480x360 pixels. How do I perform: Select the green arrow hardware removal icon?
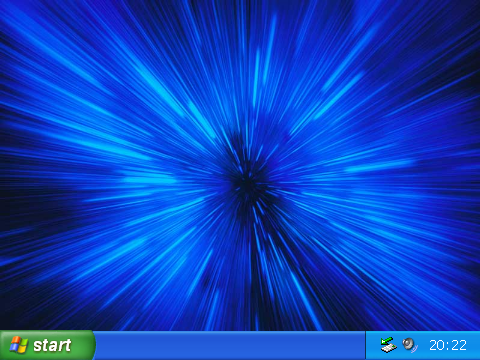[x=388, y=345]
